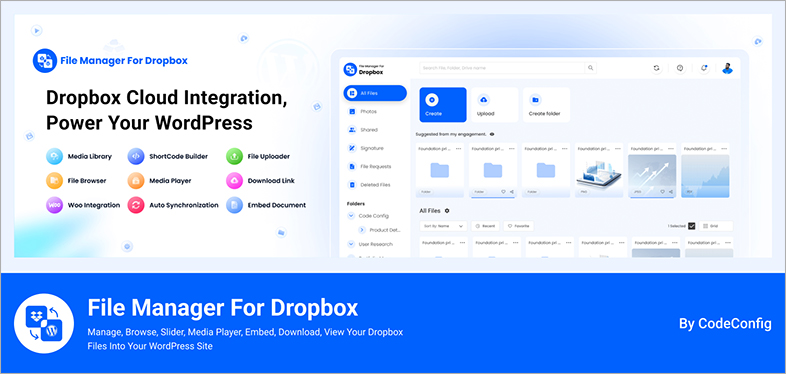Image resolution: width=786 pixels, height=374 pixels.
Task: Click the File Browser feature icon
Action: pyautogui.click(x=54, y=180)
